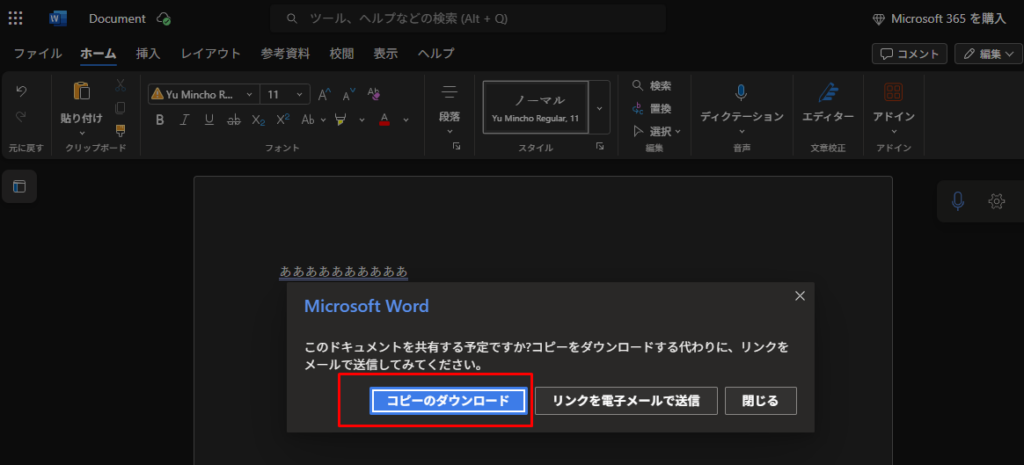Image resolution: width=1024 pixels, height=465 pixels.
Task: Switch to the 校閲 tab
Action: point(342,54)
